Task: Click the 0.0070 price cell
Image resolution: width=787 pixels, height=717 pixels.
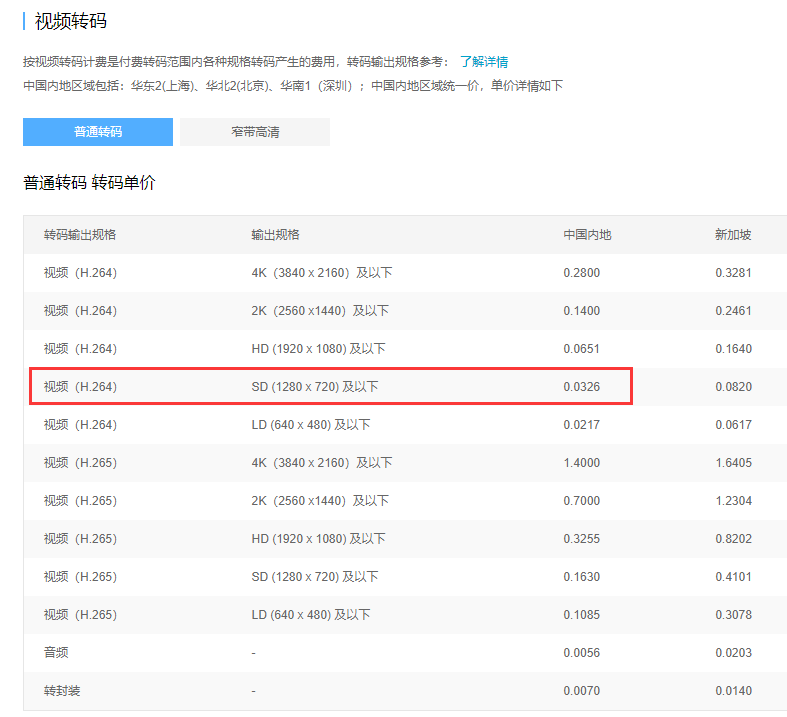Action: click(x=581, y=691)
